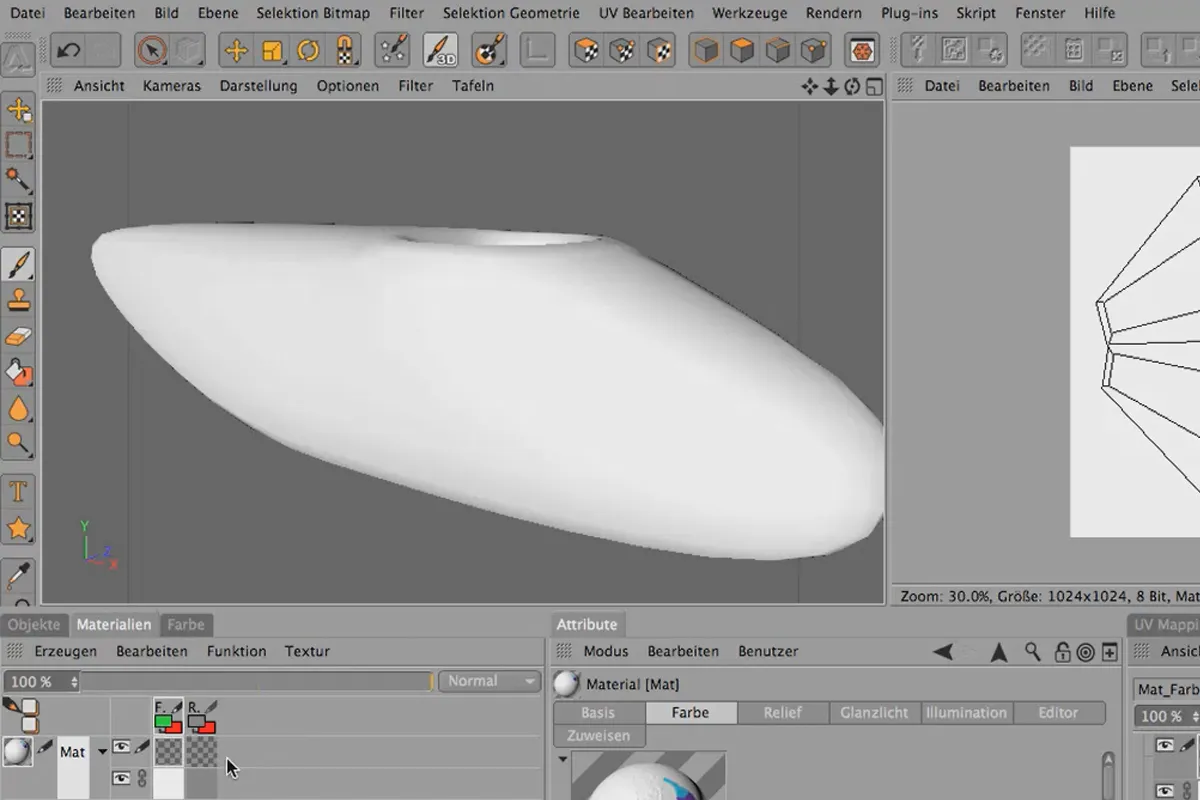
Task: Click the Zuweisen button
Action: [598, 735]
